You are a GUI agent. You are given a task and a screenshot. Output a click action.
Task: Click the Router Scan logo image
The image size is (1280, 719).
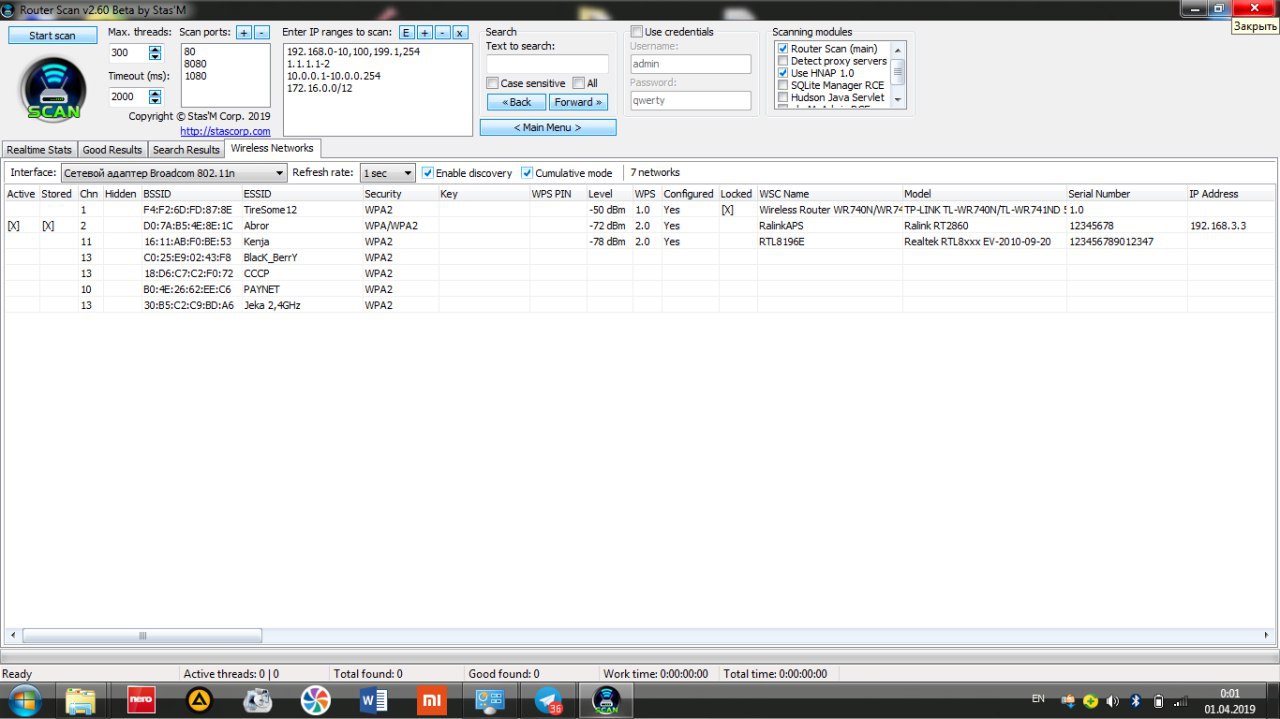pyautogui.click(x=52, y=89)
